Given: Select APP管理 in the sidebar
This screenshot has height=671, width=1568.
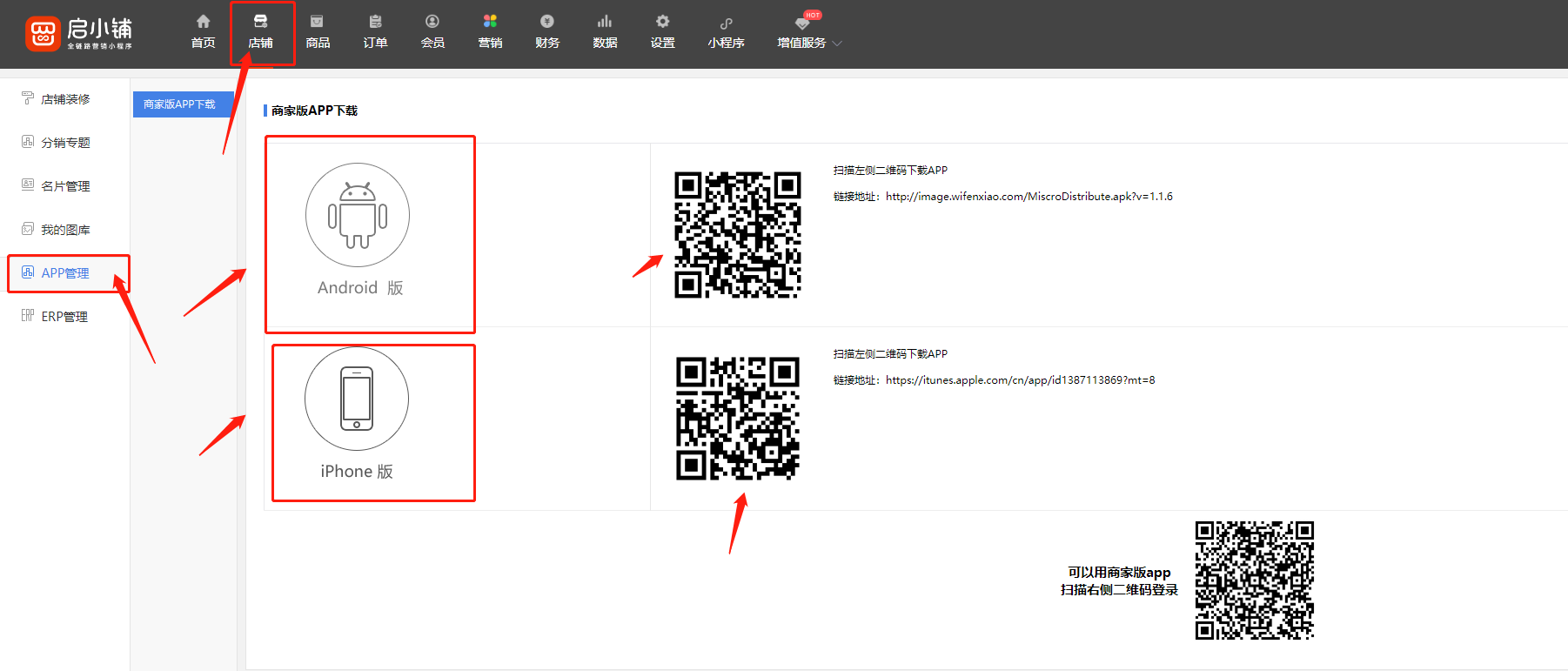Looking at the screenshot, I should 65,273.
